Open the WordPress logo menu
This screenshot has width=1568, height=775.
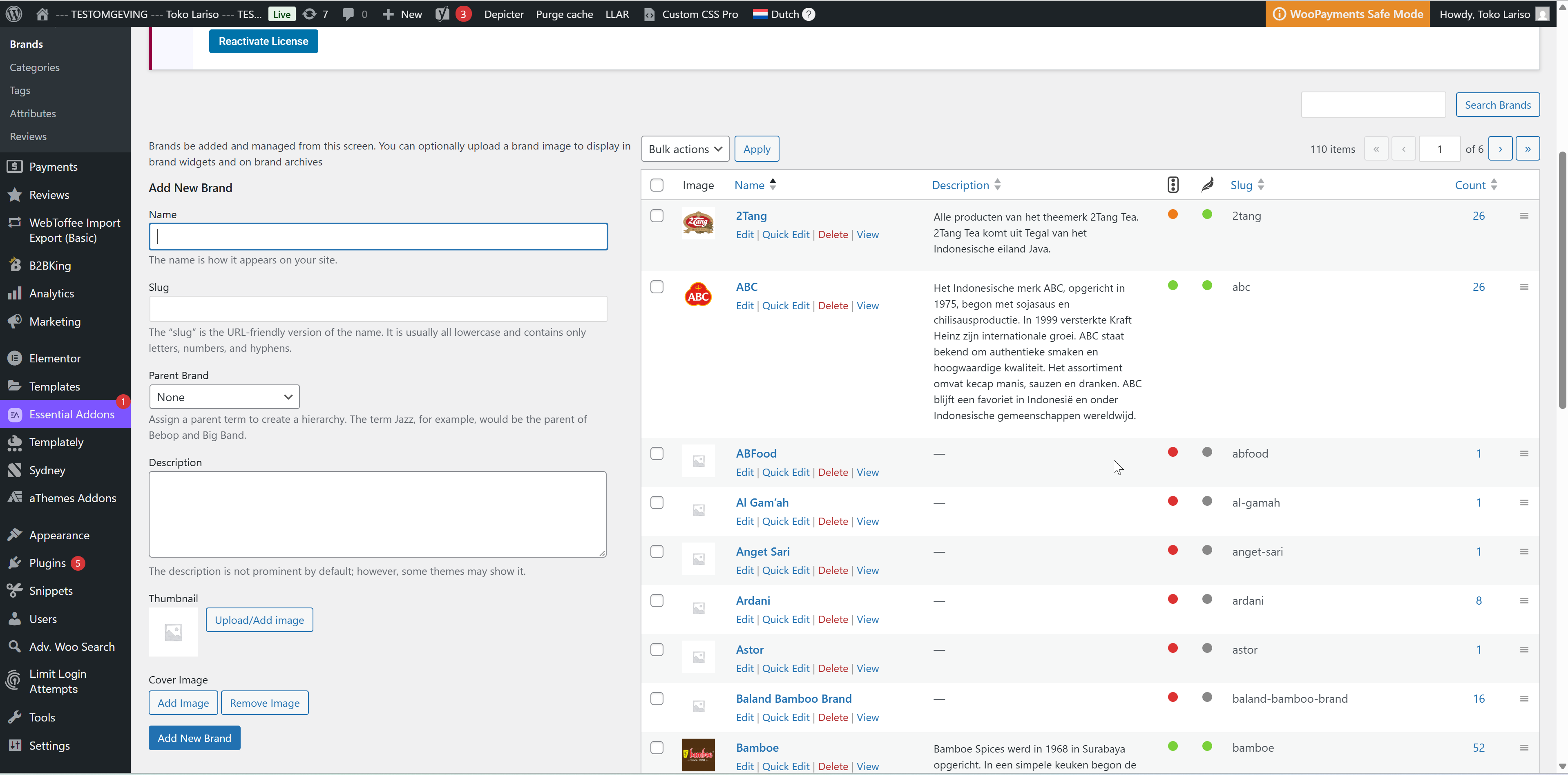pos(14,13)
